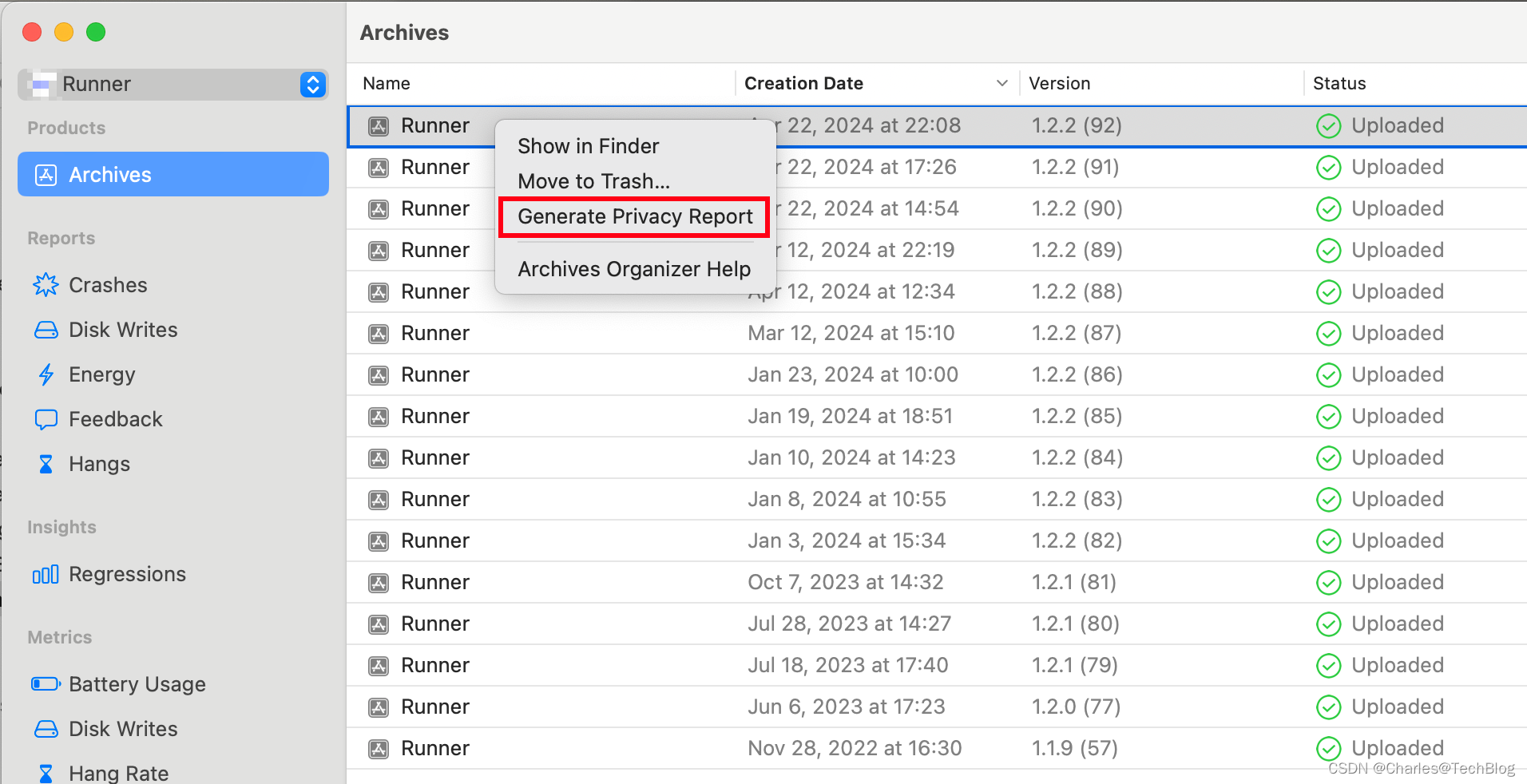Click Disk Writes icon under Reports
1527x784 pixels.
46,330
